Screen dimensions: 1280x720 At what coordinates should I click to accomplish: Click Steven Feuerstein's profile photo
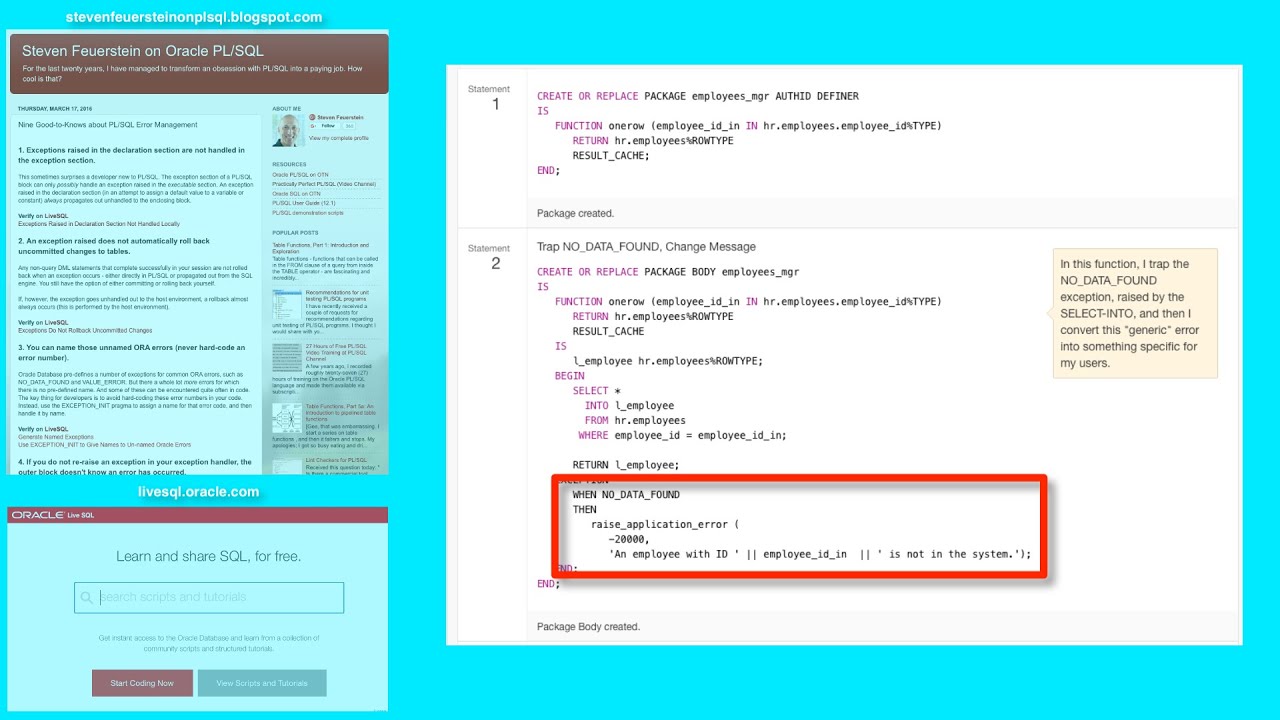coord(288,129)
